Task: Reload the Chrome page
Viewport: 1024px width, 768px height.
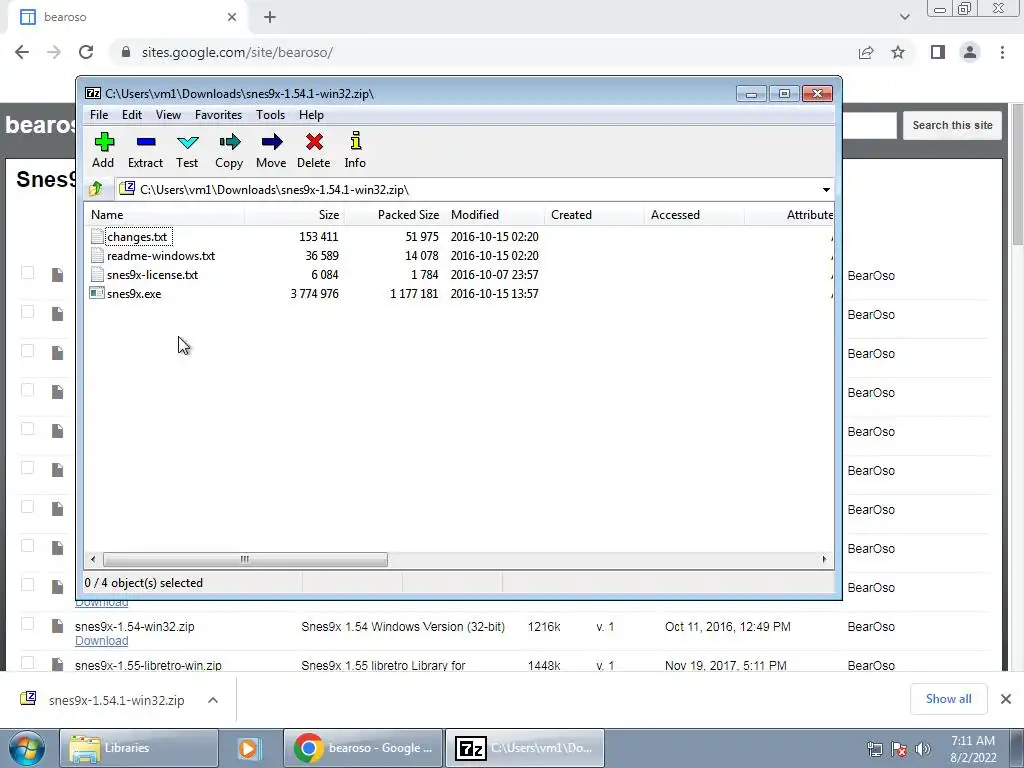Action: (86, 52)
